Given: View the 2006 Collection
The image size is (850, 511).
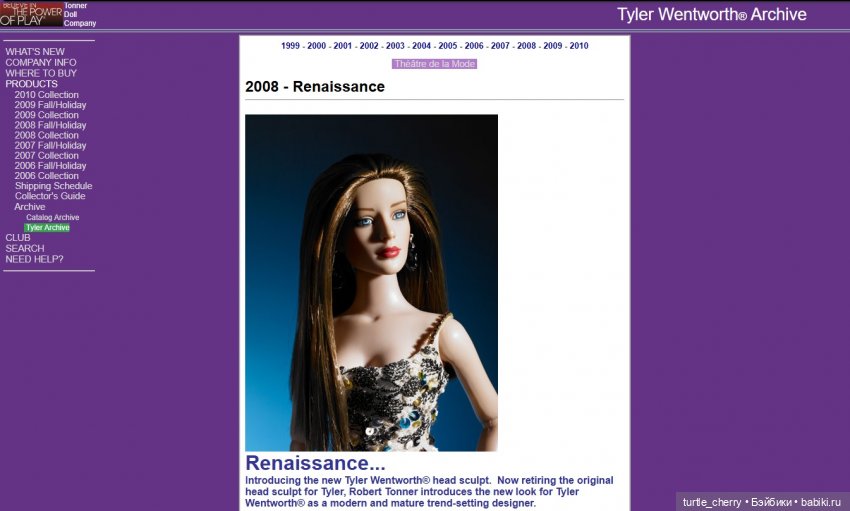Looking at the screenshot, I should (x=47, y=176).
